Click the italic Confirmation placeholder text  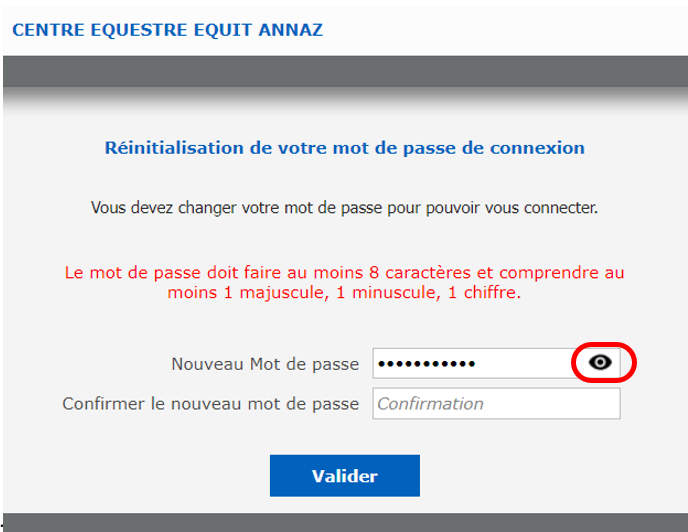[x=430, y=404]
